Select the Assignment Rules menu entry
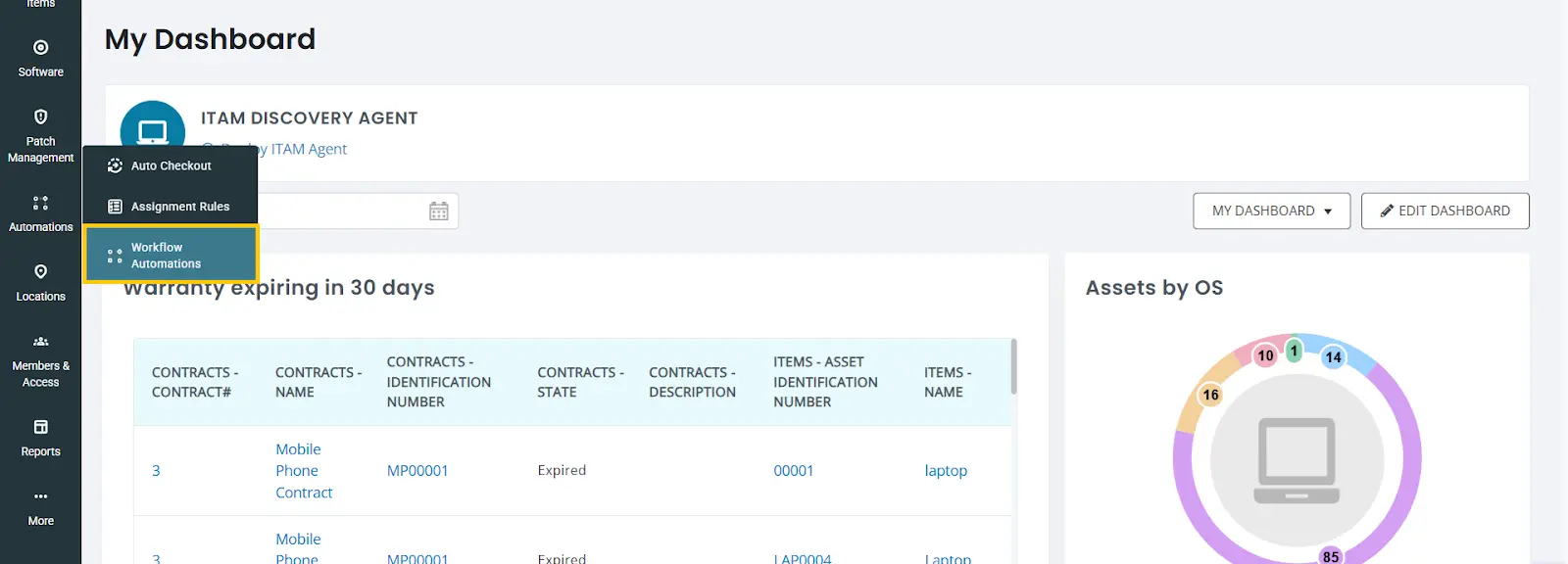Image resolution: width=1568 pixels, height=564 pixels. pos(180,207)
